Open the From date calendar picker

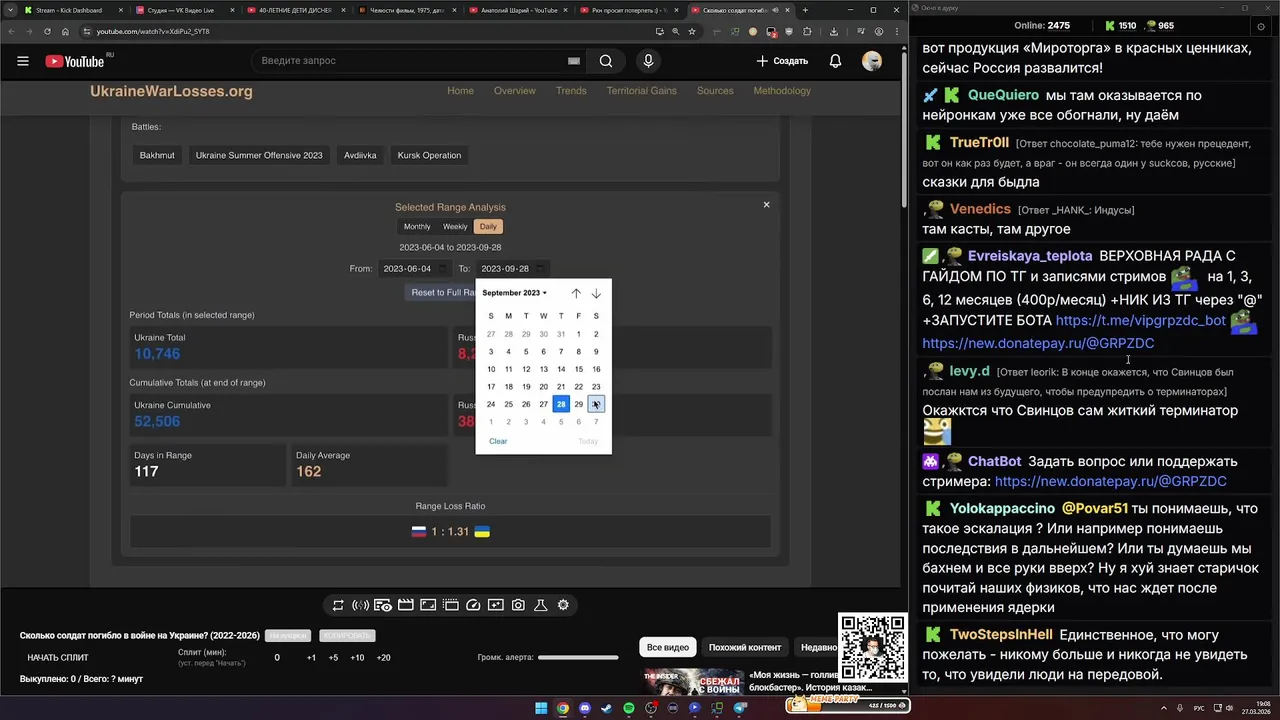tap(443, 269)
